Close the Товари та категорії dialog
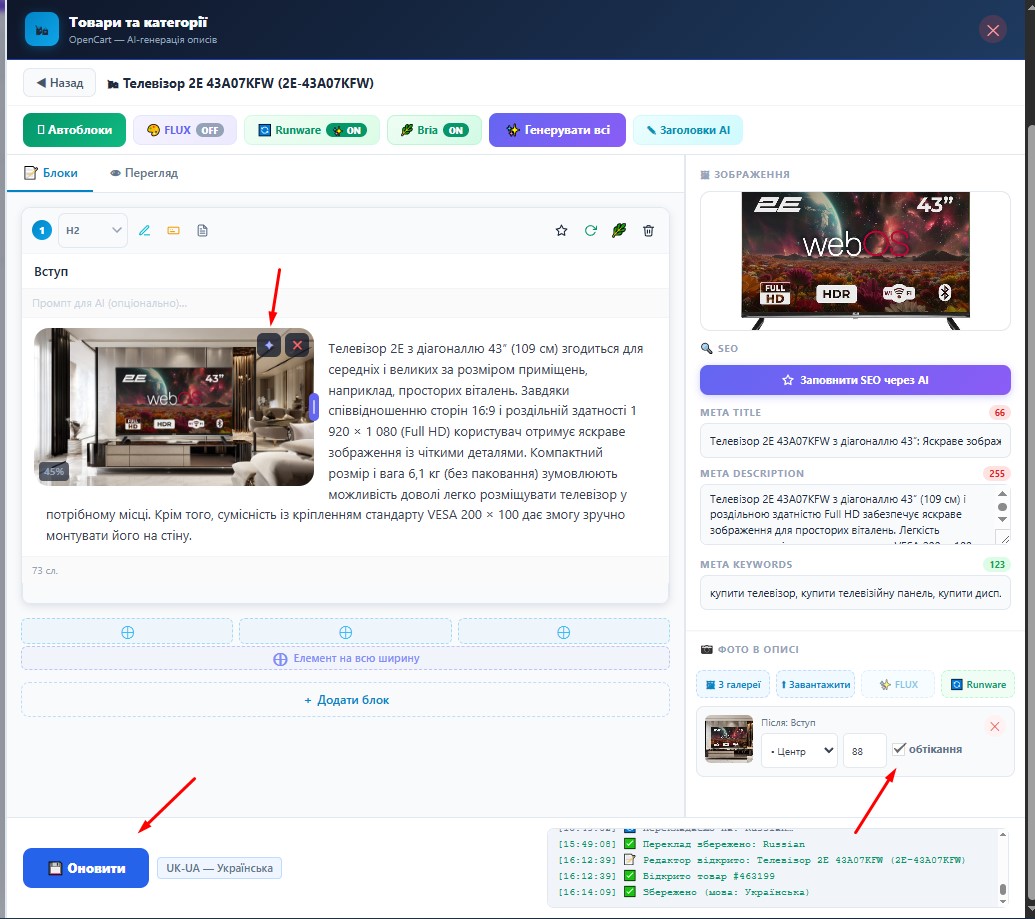1035x919 pixels. (x=993, y=30)
